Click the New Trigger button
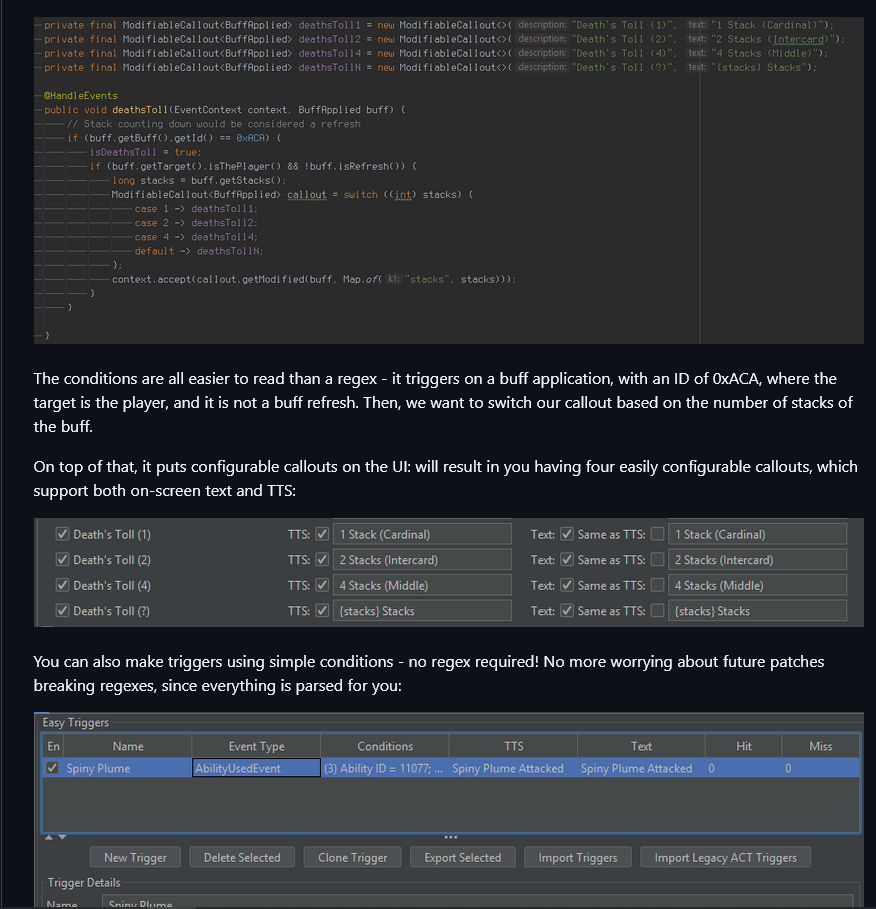876x909 pixels. (135, 857)
